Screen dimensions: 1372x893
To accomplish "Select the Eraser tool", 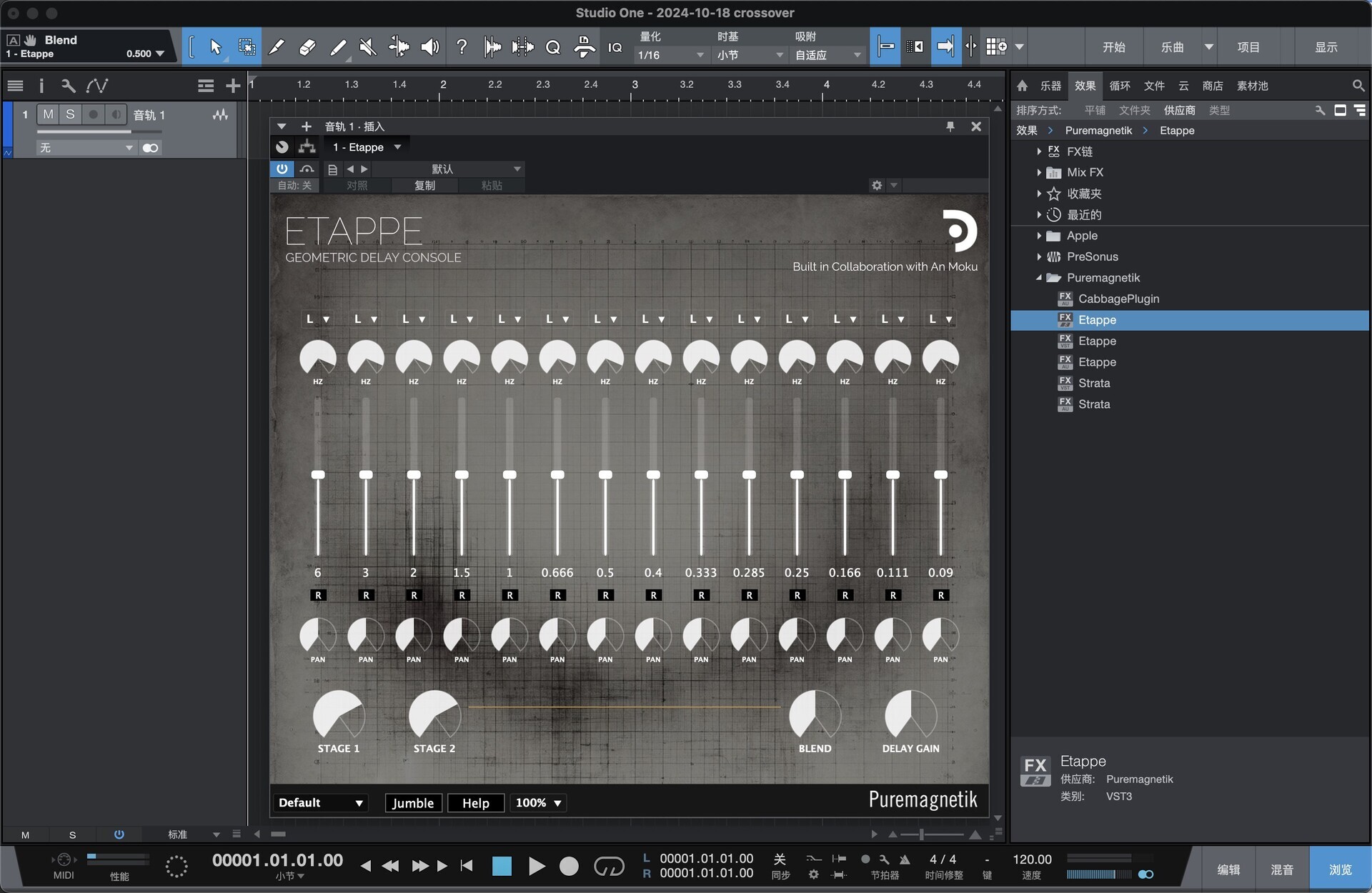I will click(307, 47).
